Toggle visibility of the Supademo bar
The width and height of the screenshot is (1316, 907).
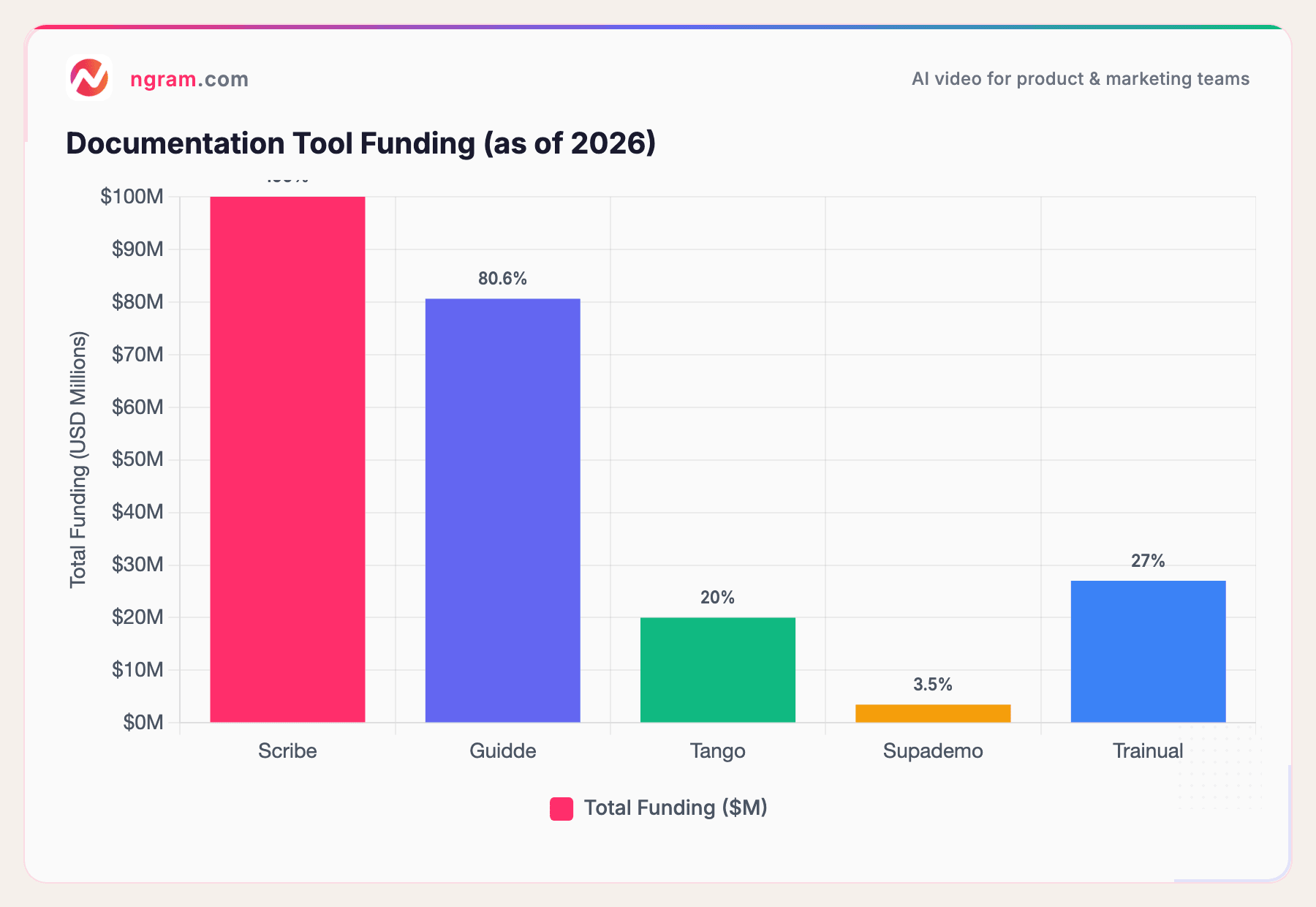[x=932, y=750]
